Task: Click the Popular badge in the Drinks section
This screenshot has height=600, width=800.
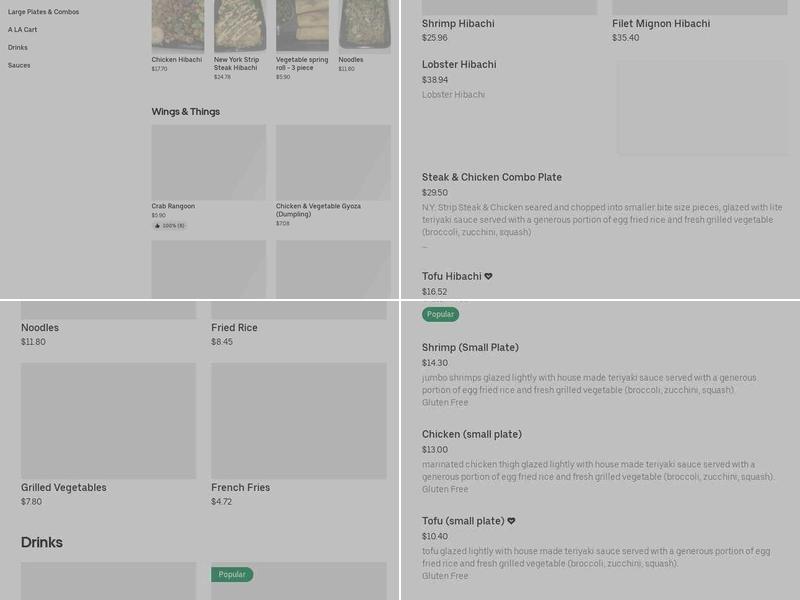Action: (x=232, y=575)
